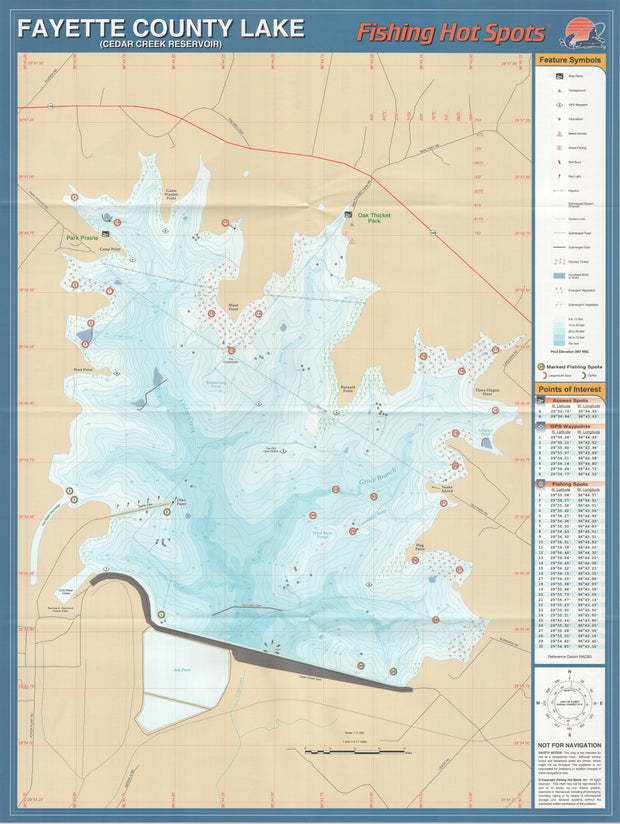Click the Fishing Hot Spots fish logo
This screenshot has height=824, width=620.
click(x=583, y=34)
